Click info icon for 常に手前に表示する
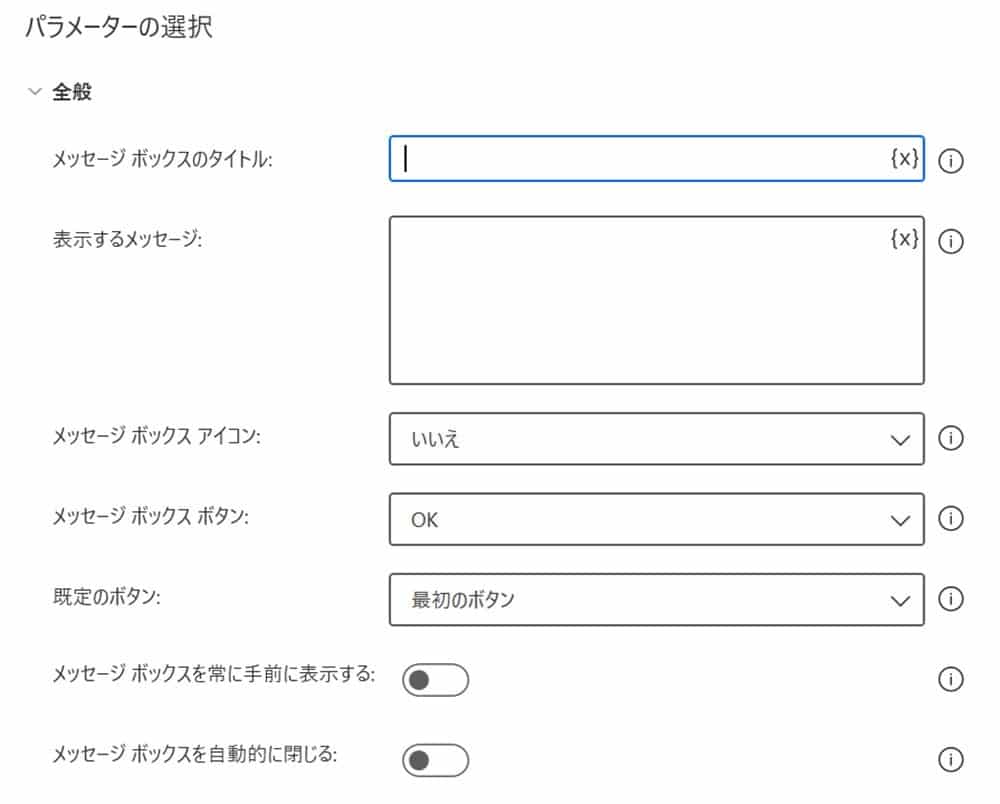1000x804 pixels. [x=952, y=680]
